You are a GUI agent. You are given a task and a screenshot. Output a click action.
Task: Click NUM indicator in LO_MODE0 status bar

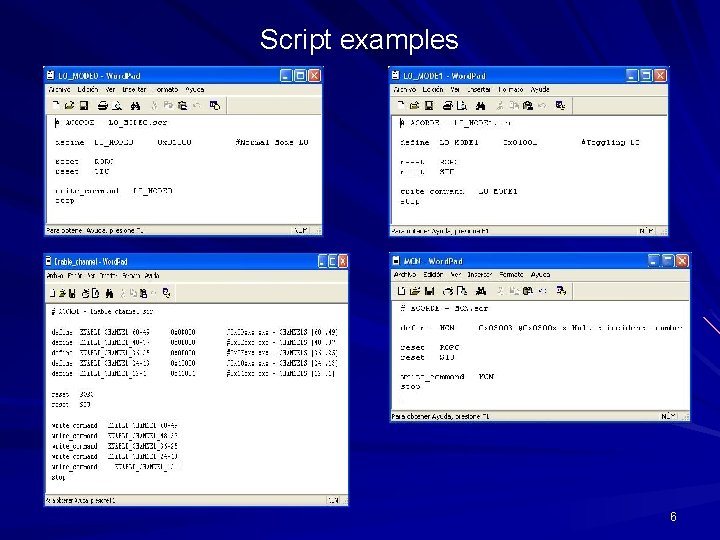[301, 230]
